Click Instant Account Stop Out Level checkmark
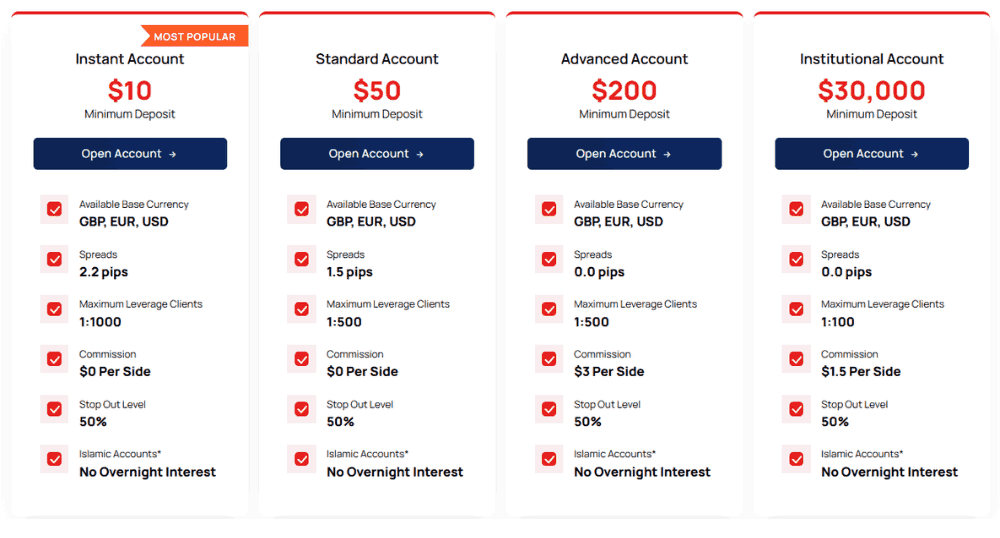 coord(54,410)
